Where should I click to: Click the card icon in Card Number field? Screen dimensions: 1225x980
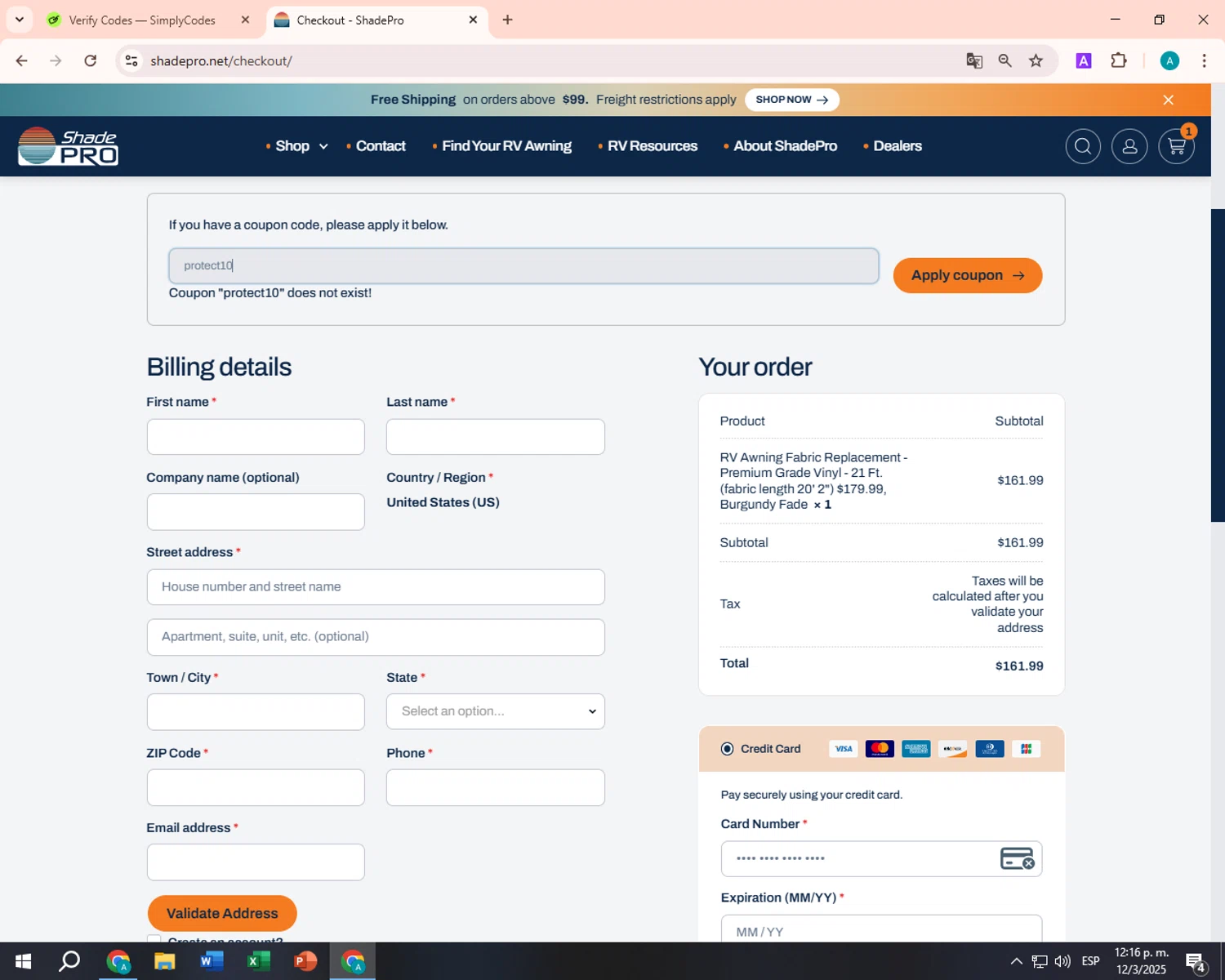coord(1018,858)
